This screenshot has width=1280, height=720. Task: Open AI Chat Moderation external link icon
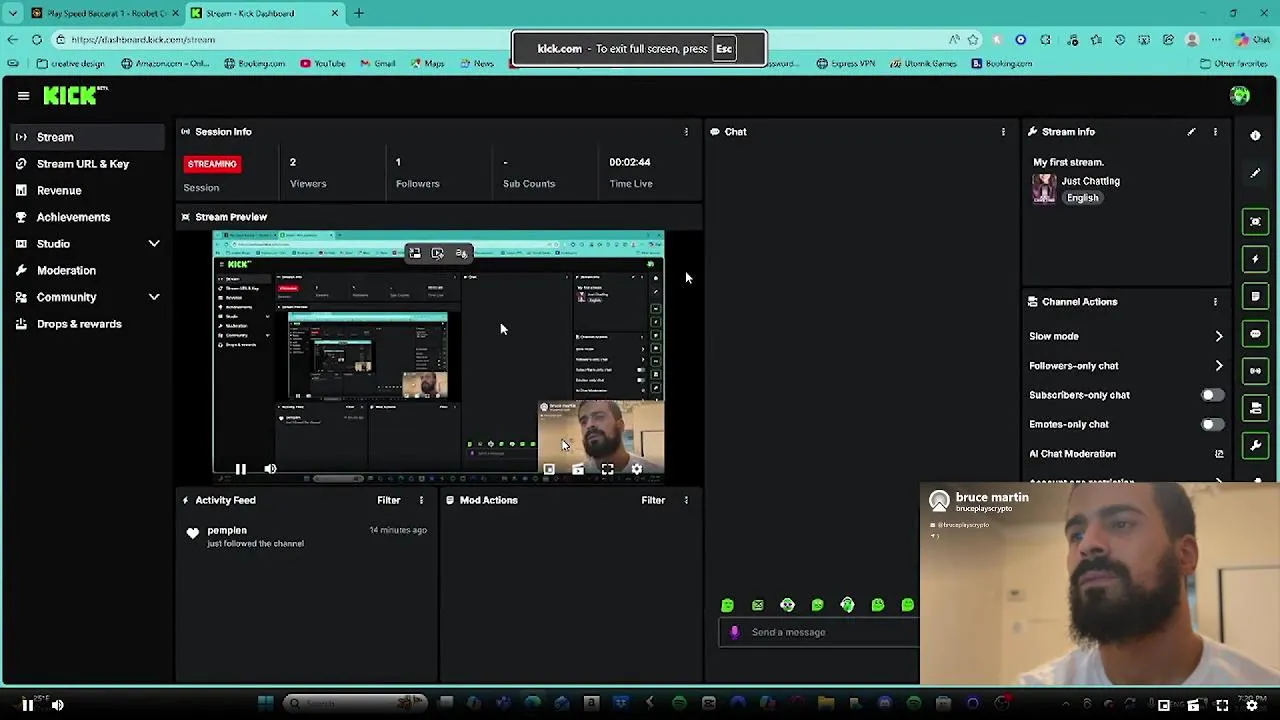pos(1219,454)
